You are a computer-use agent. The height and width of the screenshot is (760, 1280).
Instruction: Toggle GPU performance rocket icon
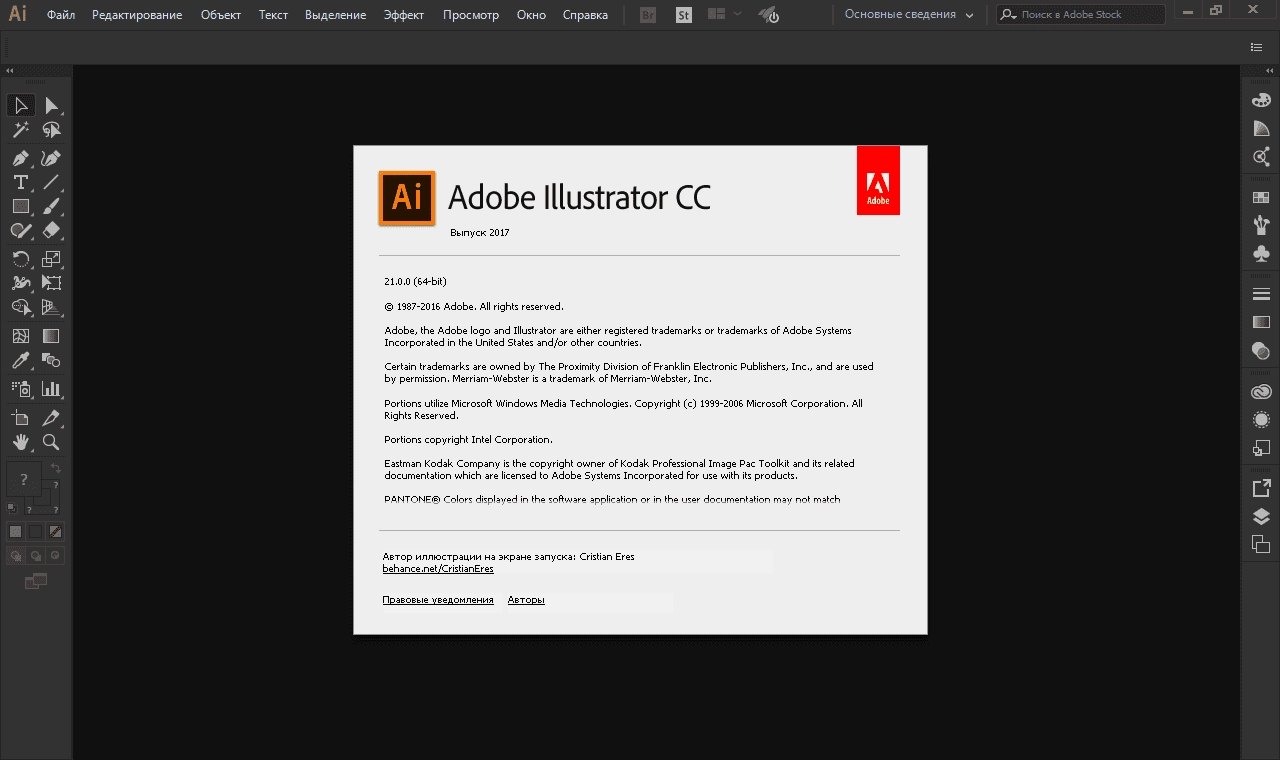pyautogui.click(x=769, y=15)
